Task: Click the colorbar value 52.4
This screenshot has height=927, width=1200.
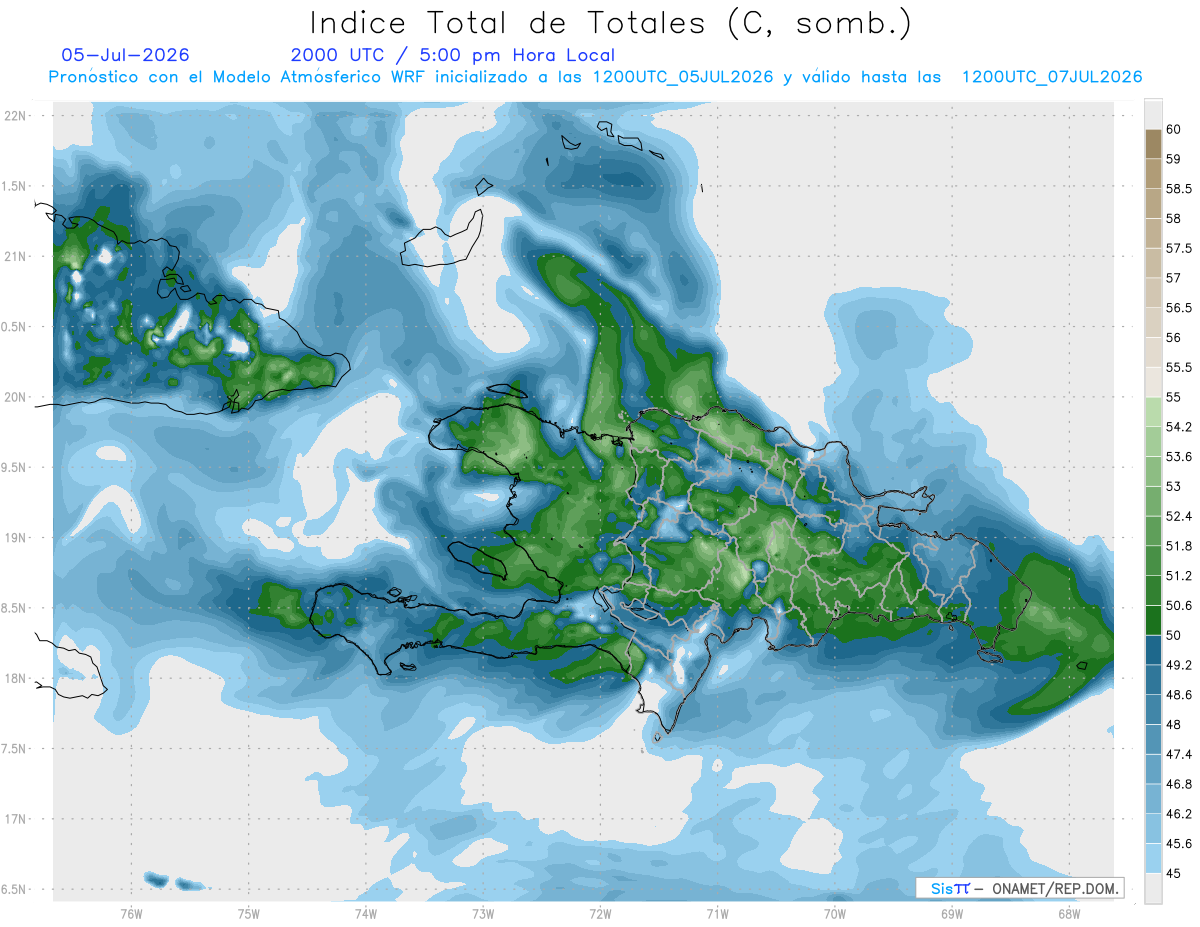Action: pyautogui.click(x=1178, y=516)
